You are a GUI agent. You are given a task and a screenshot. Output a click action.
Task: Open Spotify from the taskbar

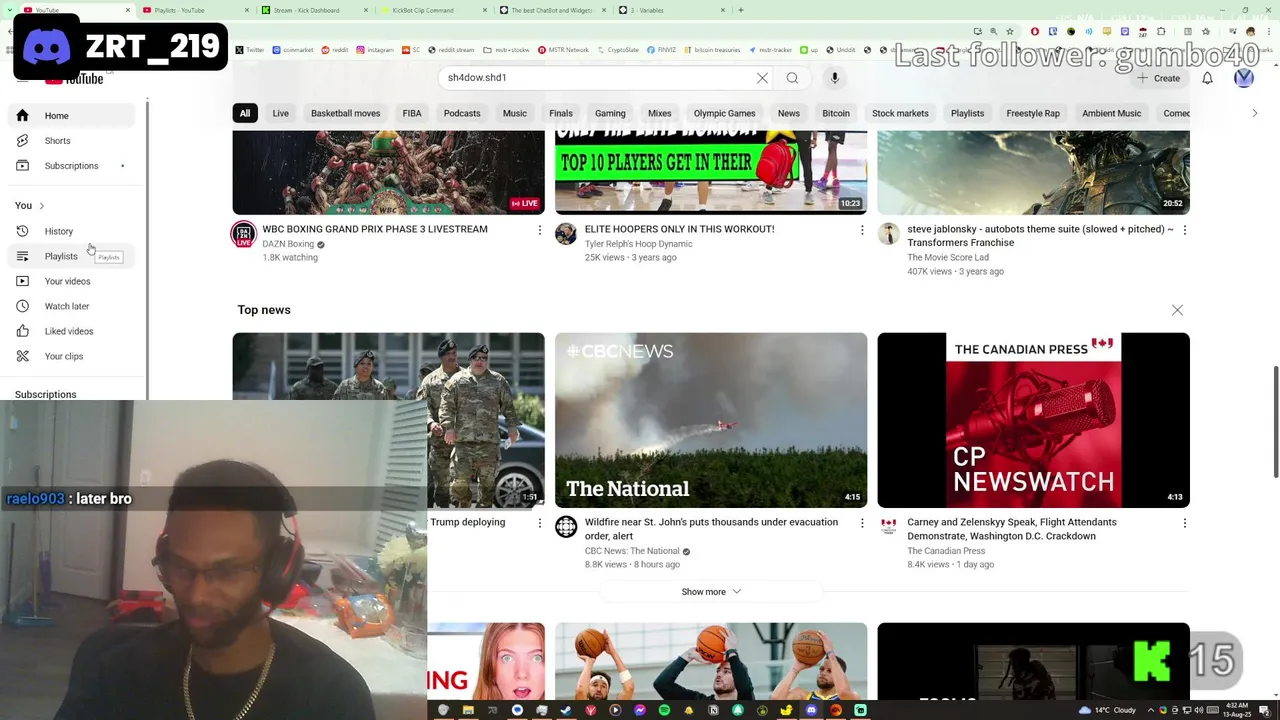(x=664, y=710)
